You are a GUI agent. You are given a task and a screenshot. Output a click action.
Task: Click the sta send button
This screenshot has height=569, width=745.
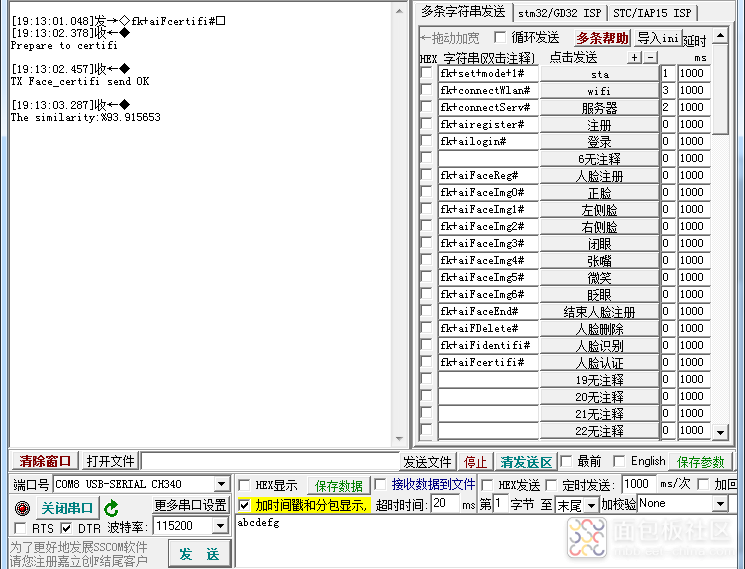(600, 74)
